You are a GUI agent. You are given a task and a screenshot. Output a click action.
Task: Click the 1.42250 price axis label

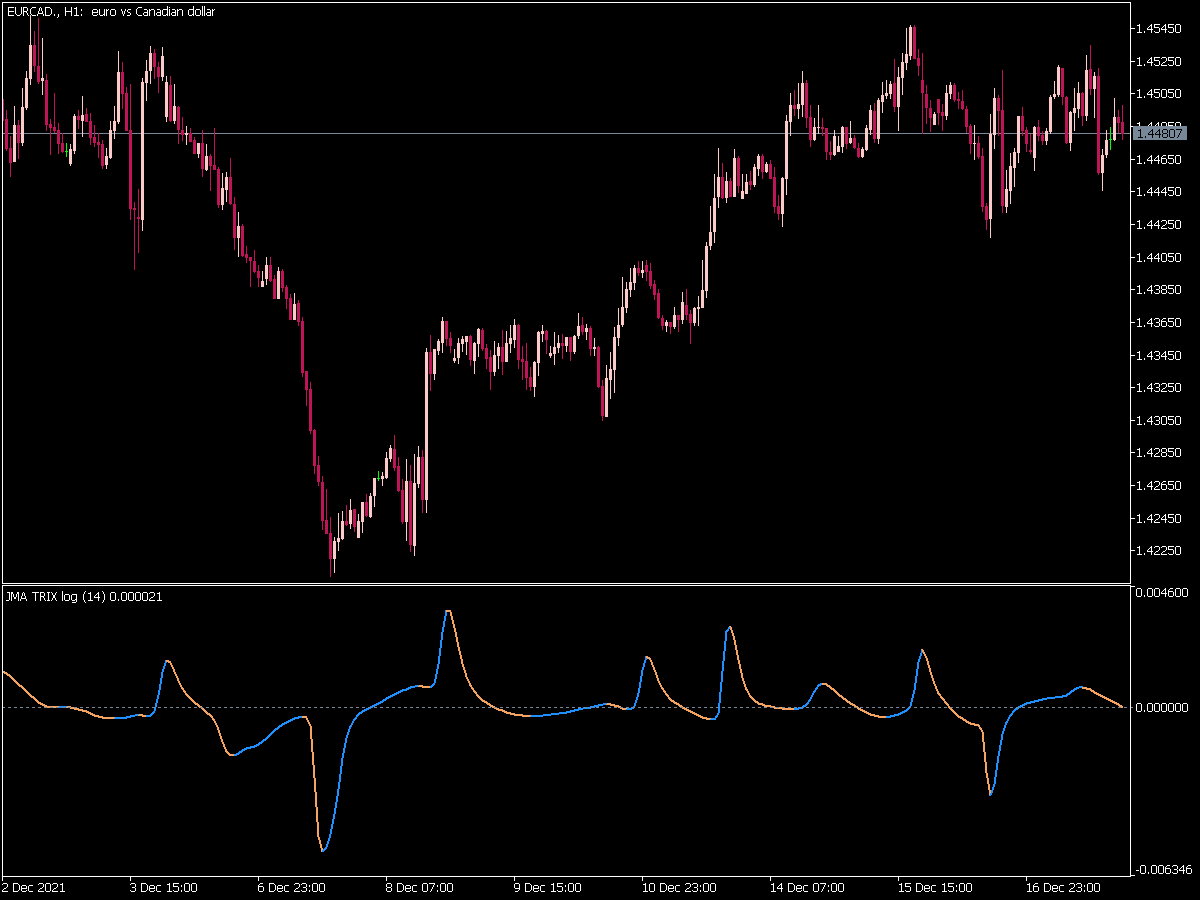[x=1160, y=551]
